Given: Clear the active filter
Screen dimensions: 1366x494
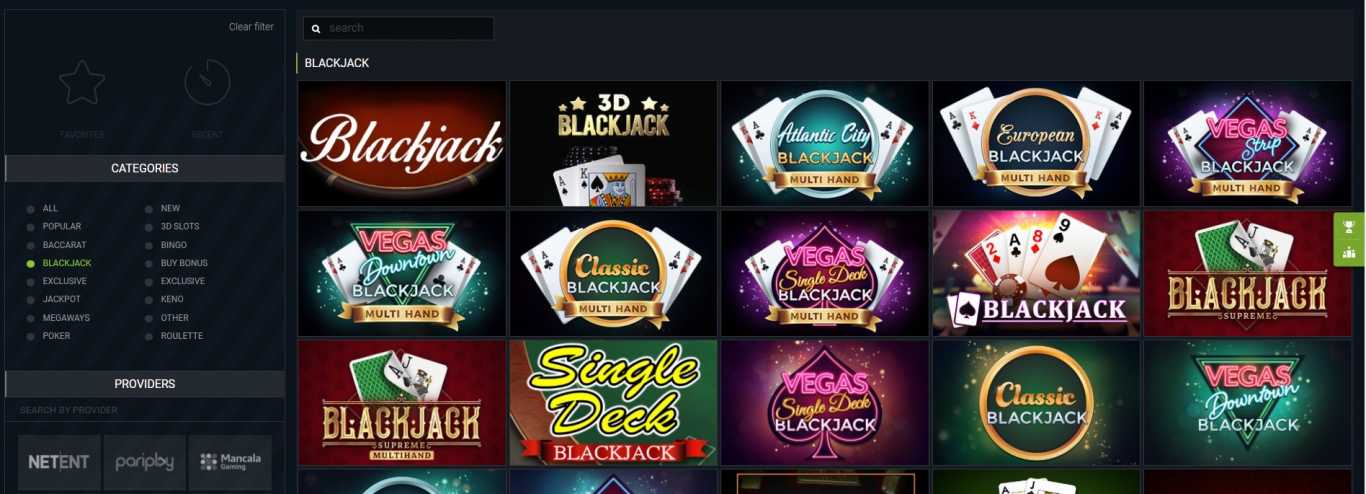Looking at the screenshot, I should coord(251,27).
